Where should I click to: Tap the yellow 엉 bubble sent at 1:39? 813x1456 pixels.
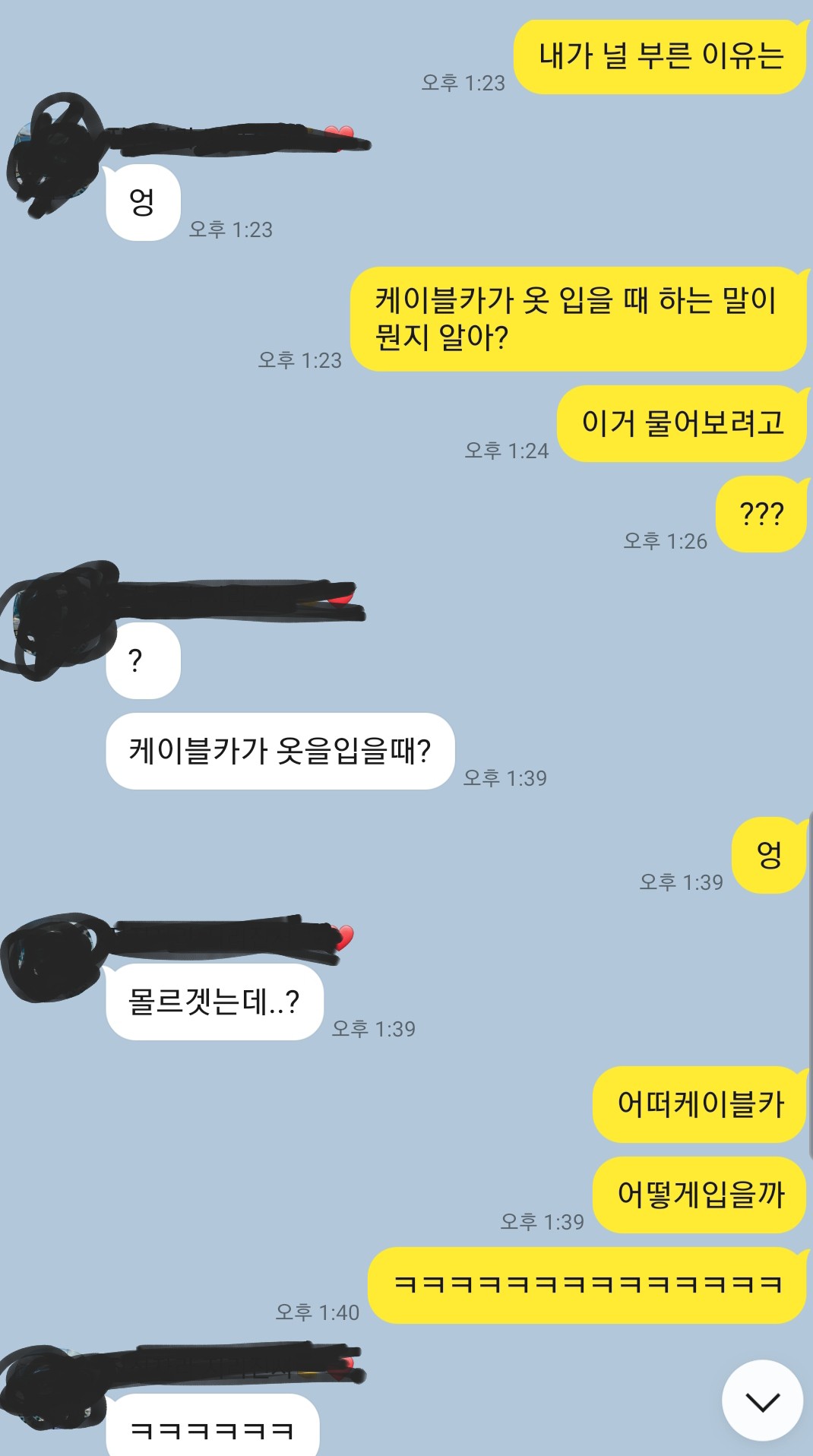click(x=769, y=855)
